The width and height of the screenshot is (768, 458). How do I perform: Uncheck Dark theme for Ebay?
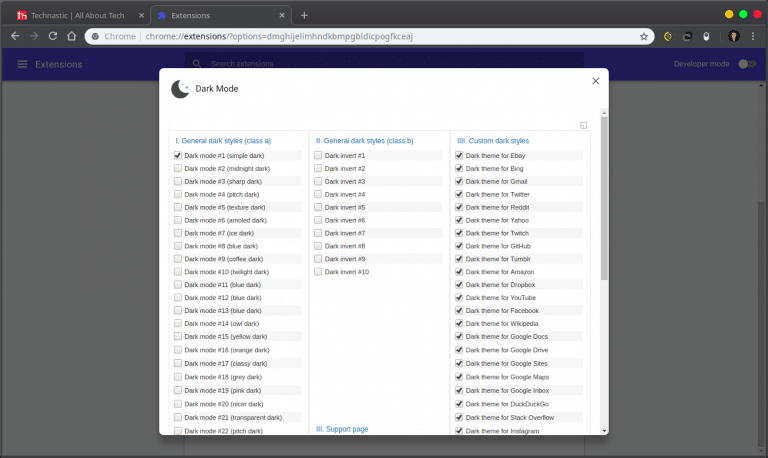[459, 155]
